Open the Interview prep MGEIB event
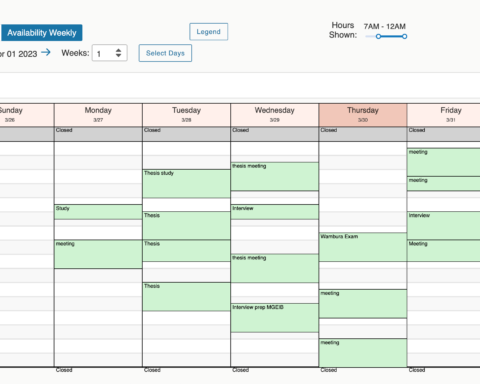The image size is (480, 384). click(274, 318)
